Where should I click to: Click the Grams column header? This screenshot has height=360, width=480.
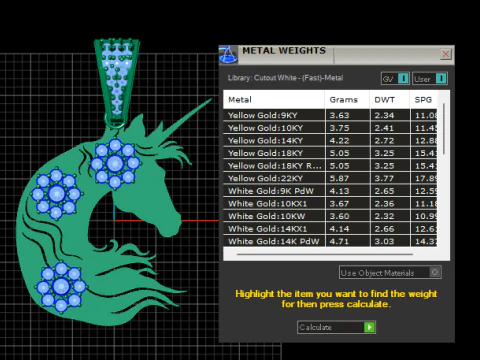347,100
